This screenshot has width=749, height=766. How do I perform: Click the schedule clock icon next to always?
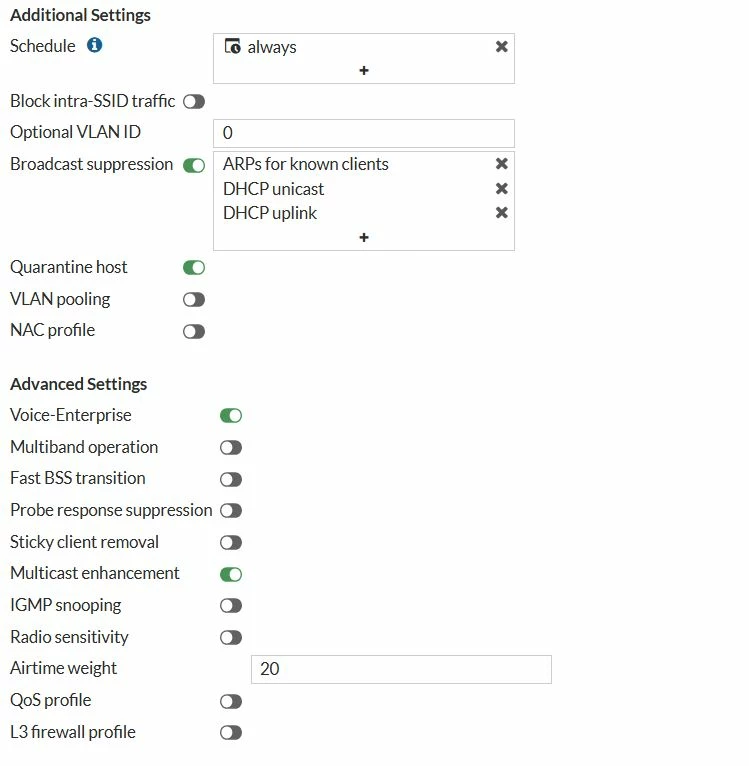(233, 46)
